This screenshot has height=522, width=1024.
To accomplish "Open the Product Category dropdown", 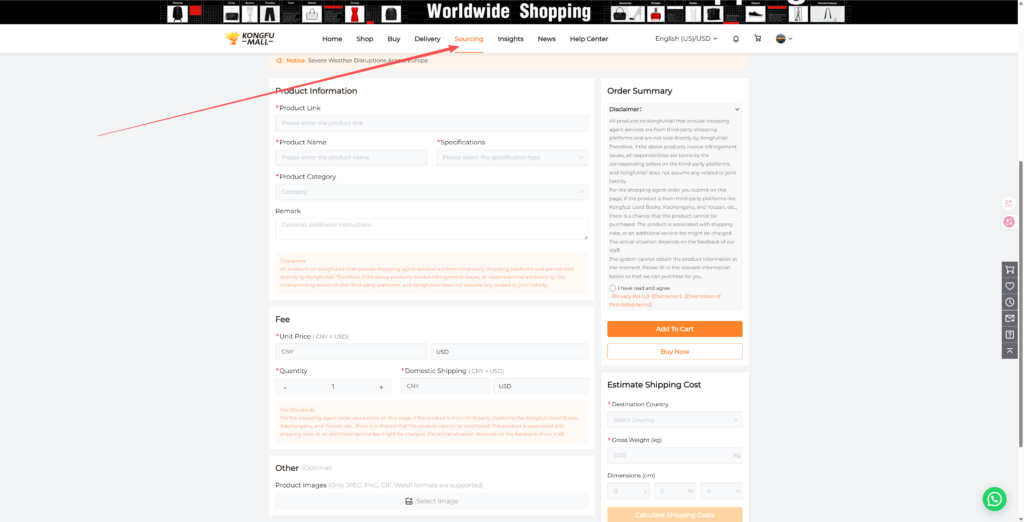I will (432, 192).
